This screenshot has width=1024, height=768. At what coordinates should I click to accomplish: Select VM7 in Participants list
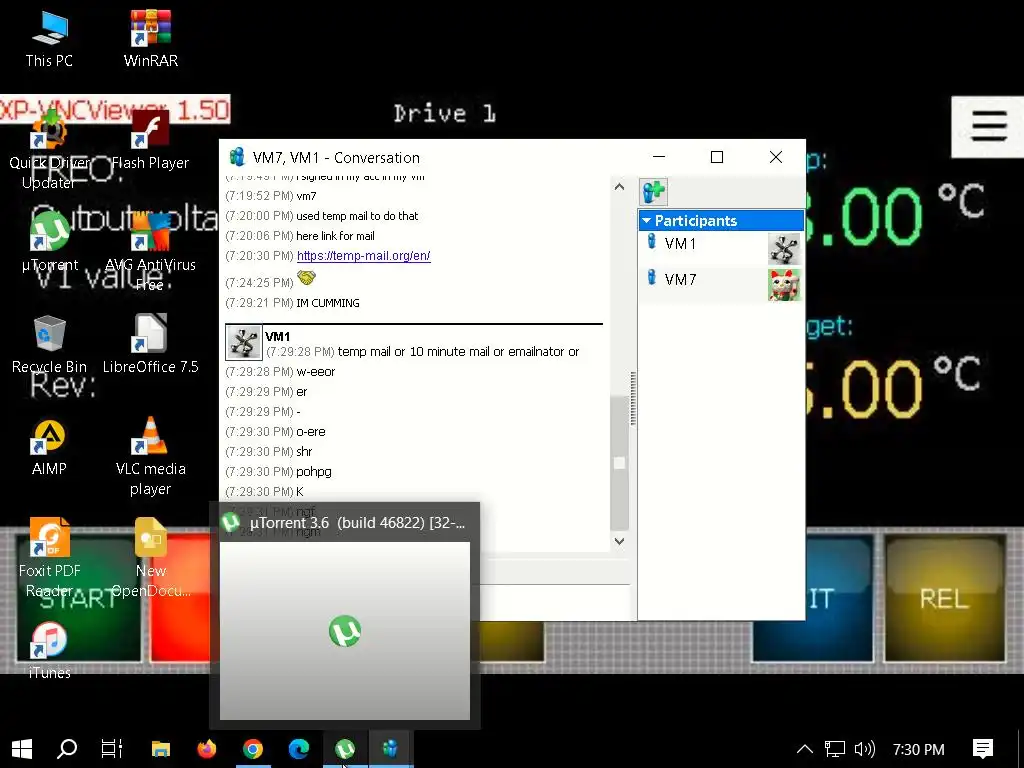[721, 283]
